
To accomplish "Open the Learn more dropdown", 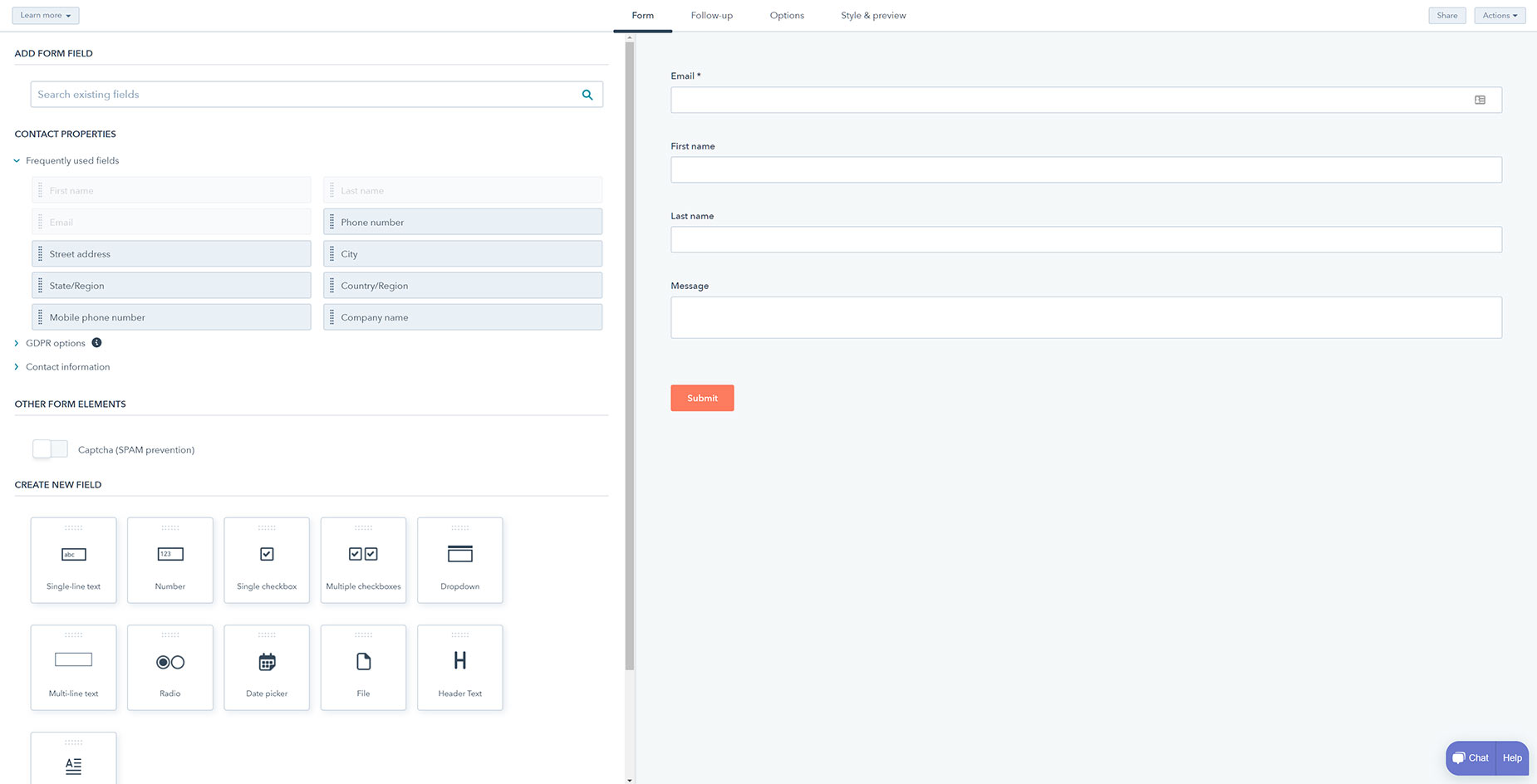I will pyautogui.click(x=46, y=15).
